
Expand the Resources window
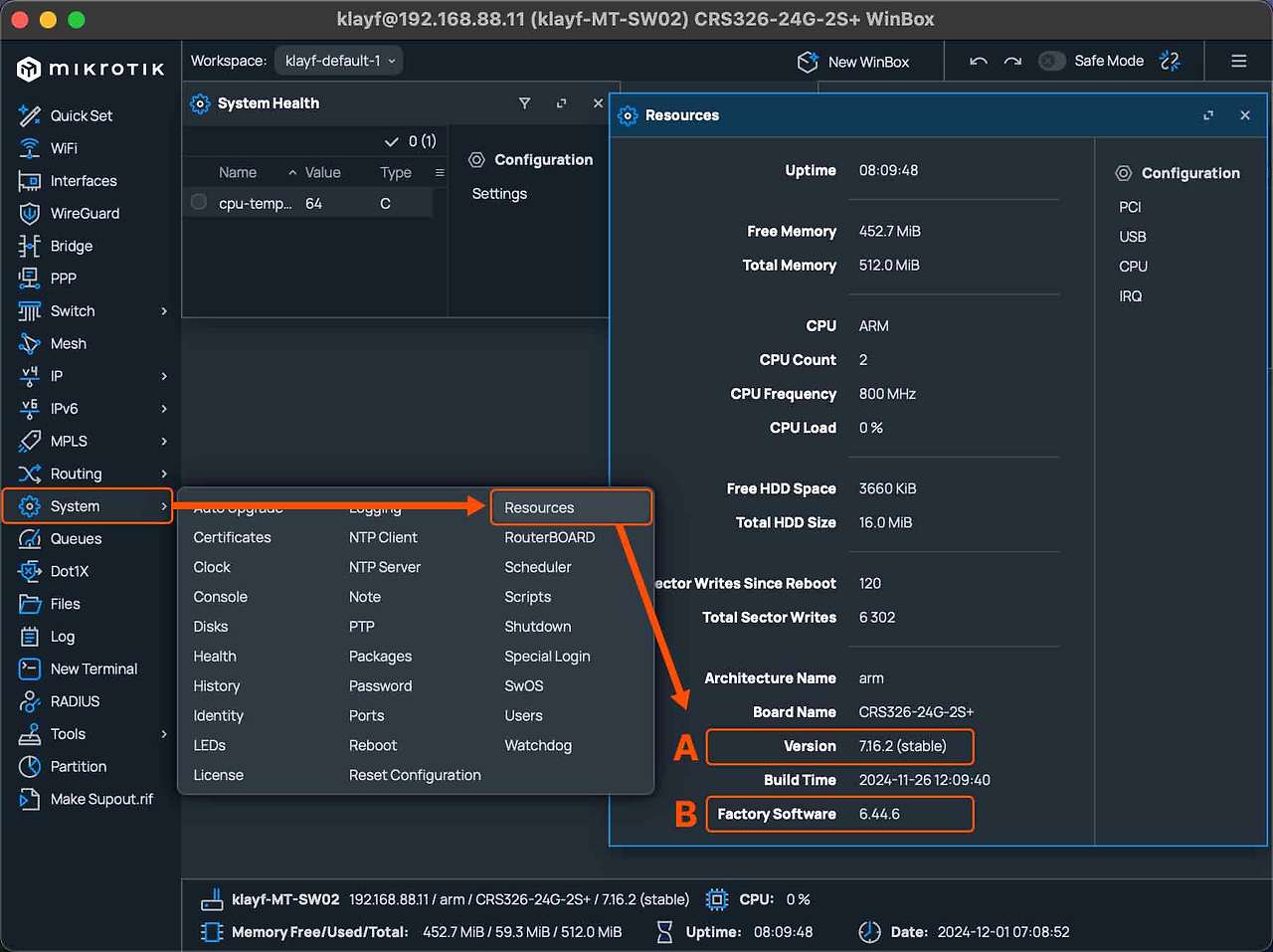(x=1208, y=115)
